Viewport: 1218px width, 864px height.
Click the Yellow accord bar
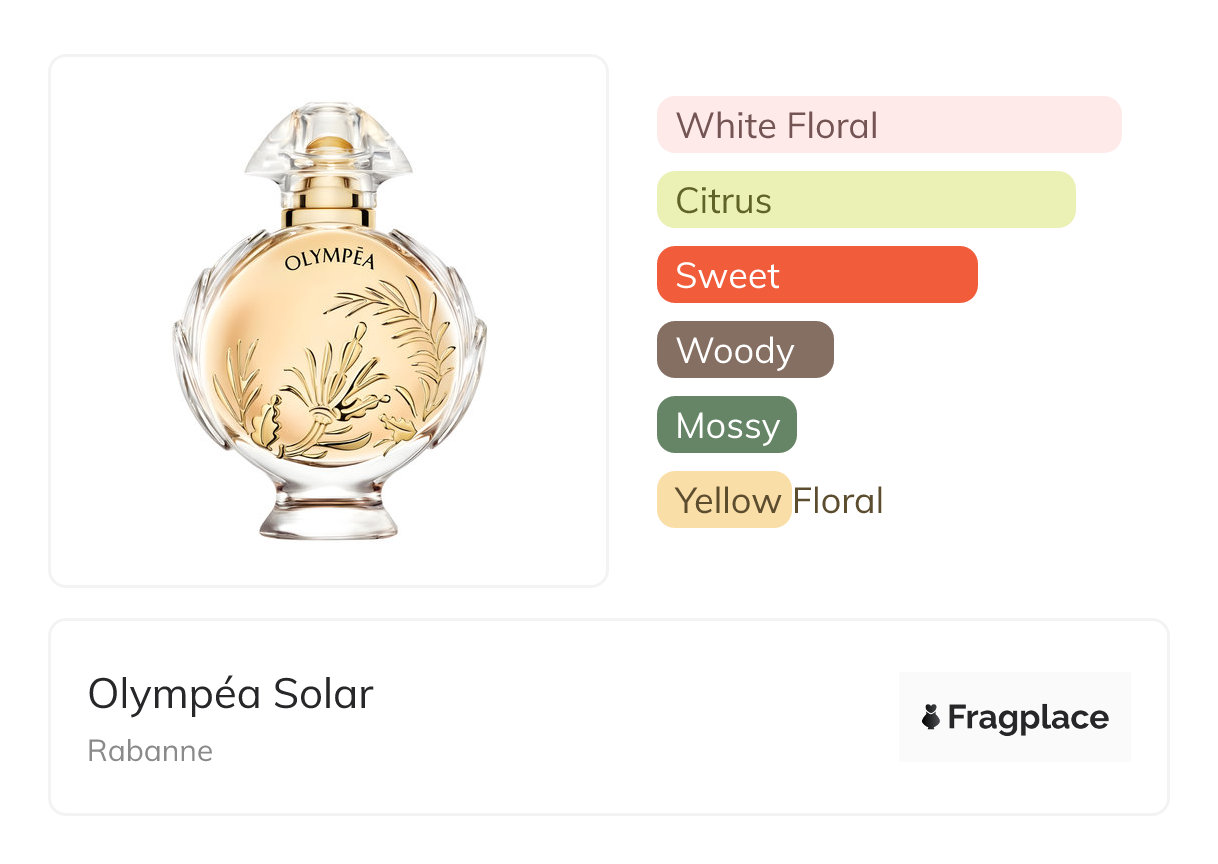(723, 500)
